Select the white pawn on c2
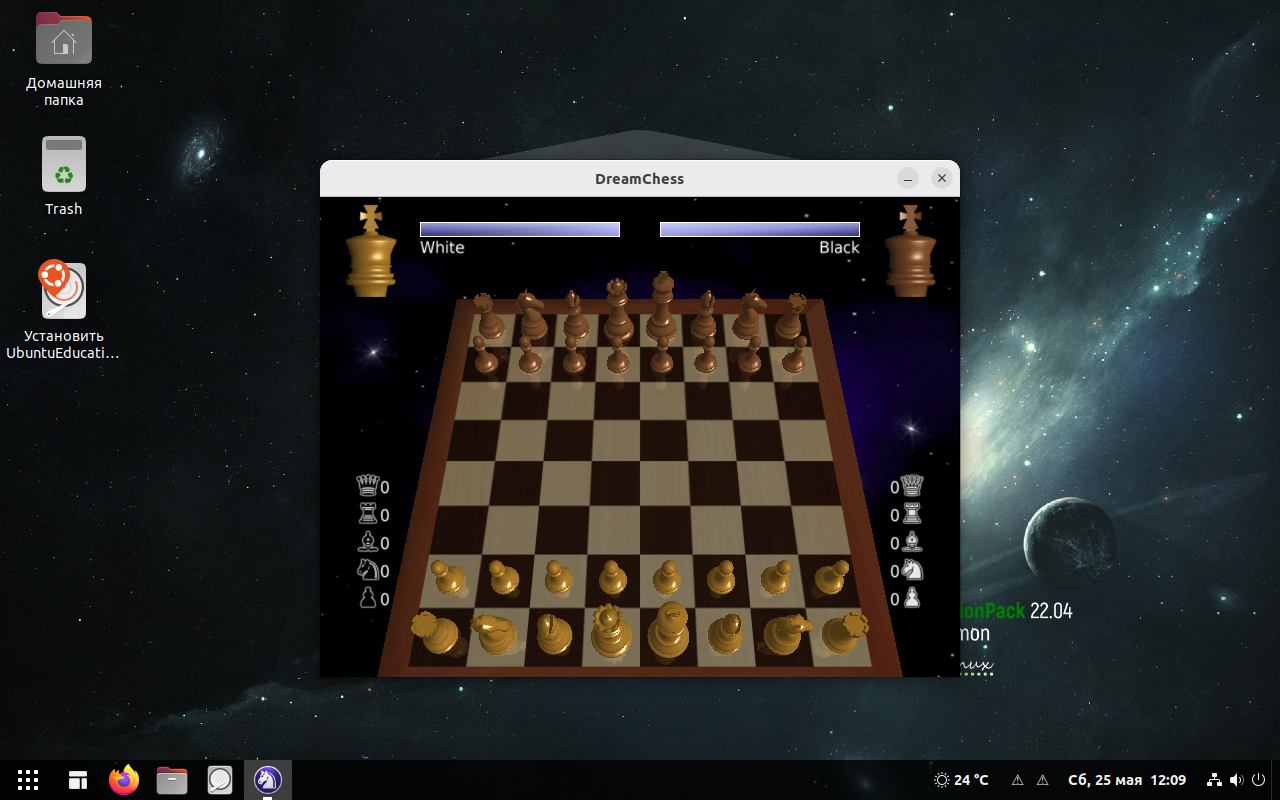 coord(557,577)
